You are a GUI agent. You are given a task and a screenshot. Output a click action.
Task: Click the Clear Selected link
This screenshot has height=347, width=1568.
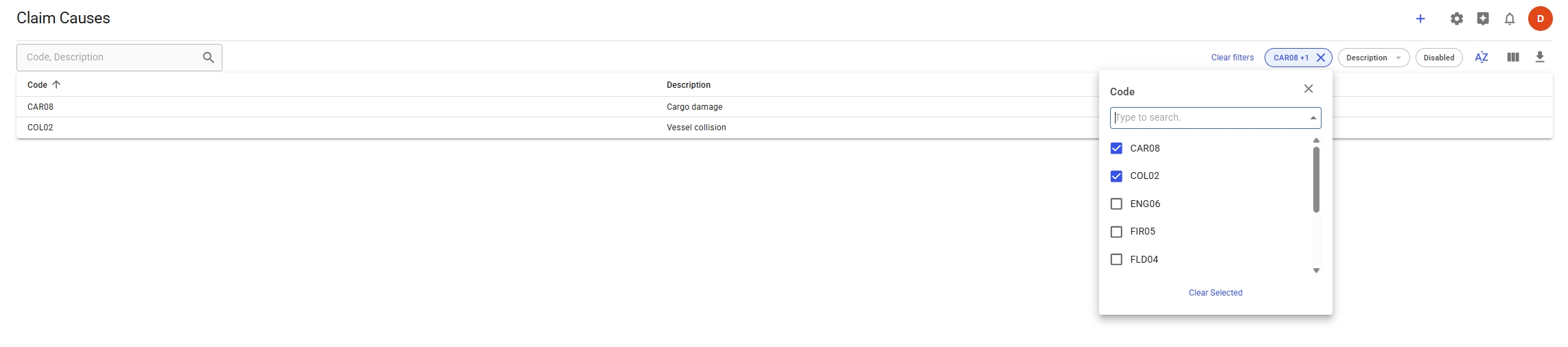(1215, 293)
